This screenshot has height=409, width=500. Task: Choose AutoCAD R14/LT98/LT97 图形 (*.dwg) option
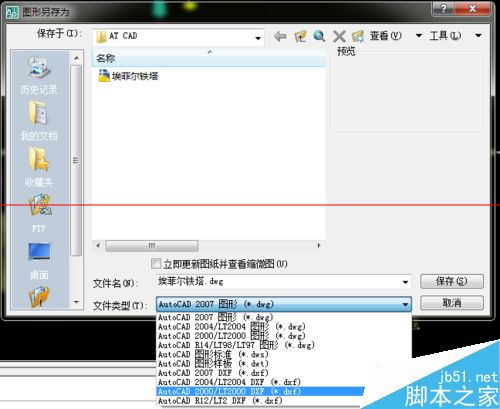pyautogui.click(x=284, y=345)
